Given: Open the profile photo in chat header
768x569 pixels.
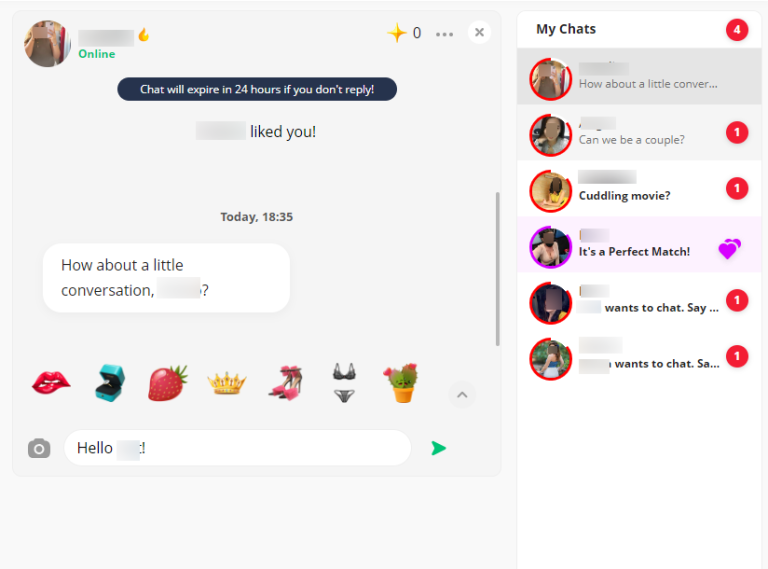Looking at the screenshot, I should (48, 44).
